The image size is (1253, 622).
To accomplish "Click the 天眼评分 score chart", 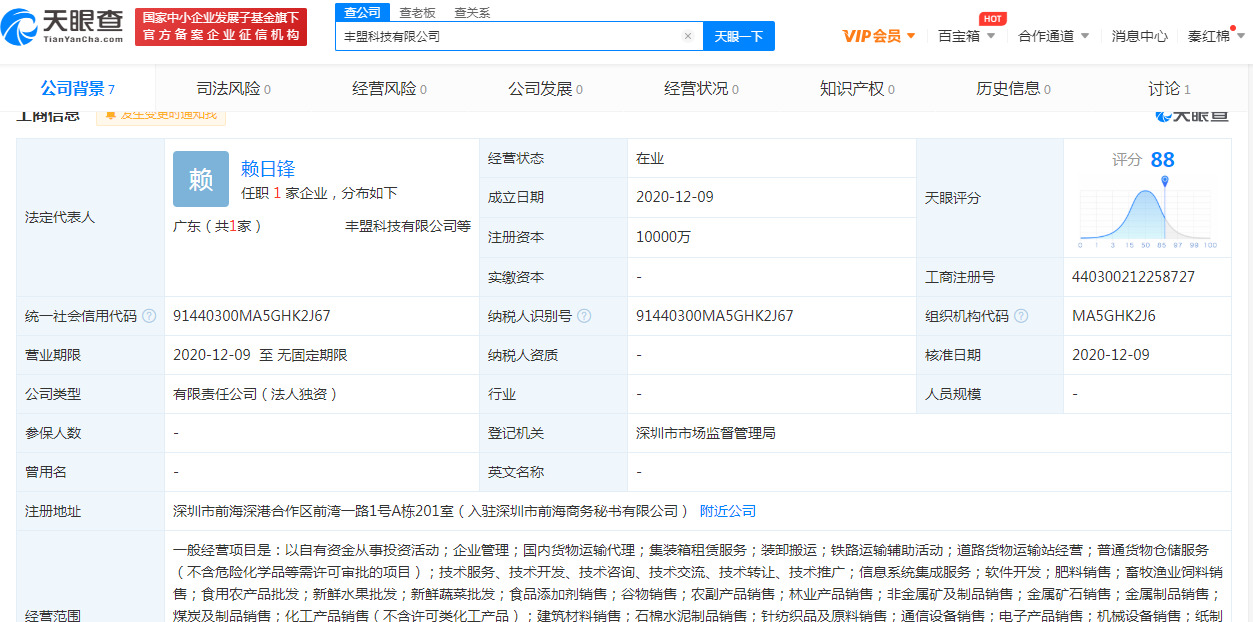I will tap(1148, 212).
